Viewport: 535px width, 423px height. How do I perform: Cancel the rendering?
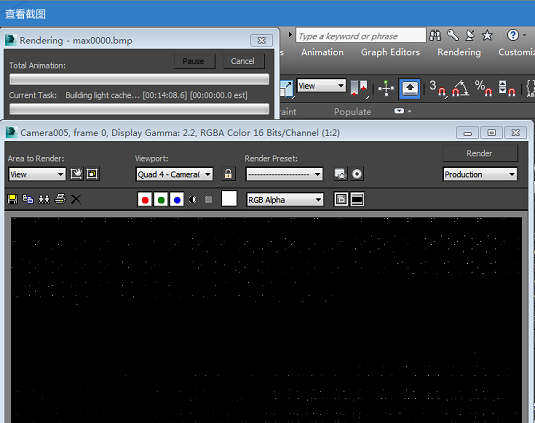point(244,61)
